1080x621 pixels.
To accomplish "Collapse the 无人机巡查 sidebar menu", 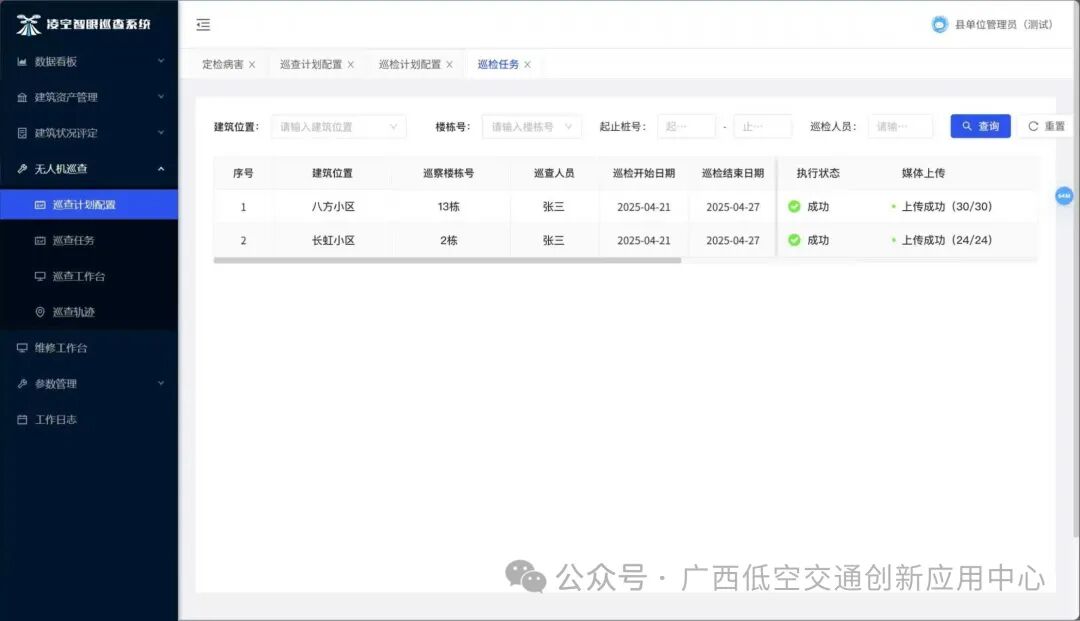I will click(89, 169).
